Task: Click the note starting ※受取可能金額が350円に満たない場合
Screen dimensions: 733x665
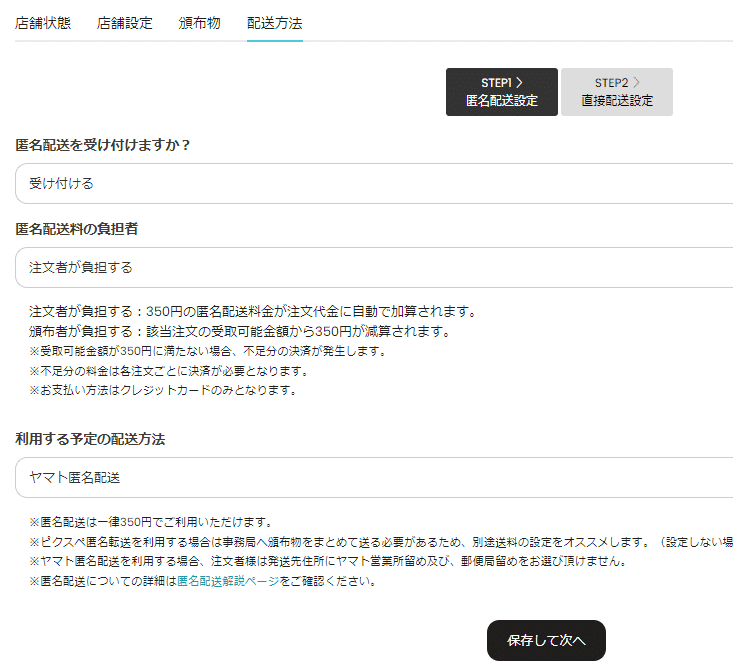Action: 208,351
